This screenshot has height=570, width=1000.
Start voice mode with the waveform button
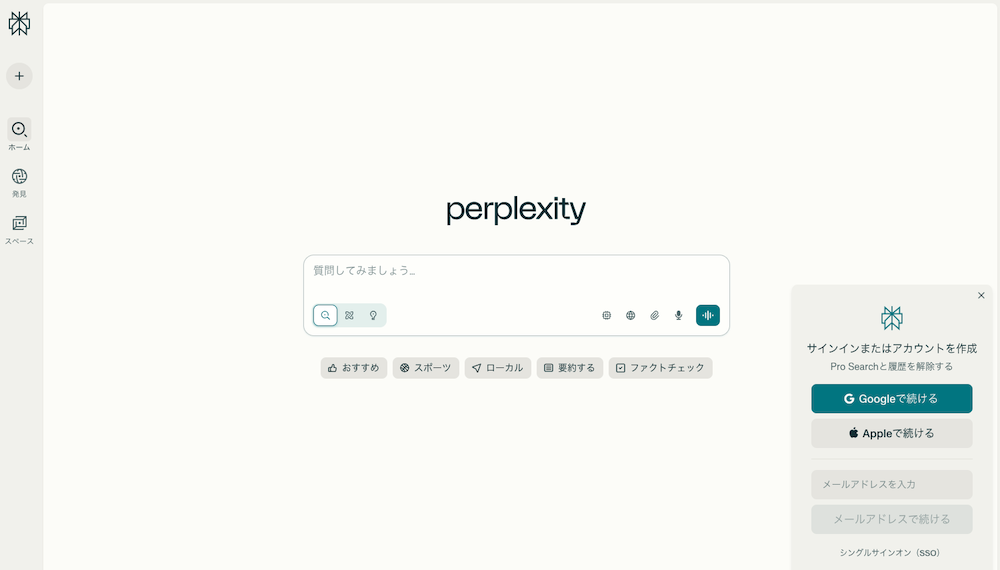click(x=708, y=315)
